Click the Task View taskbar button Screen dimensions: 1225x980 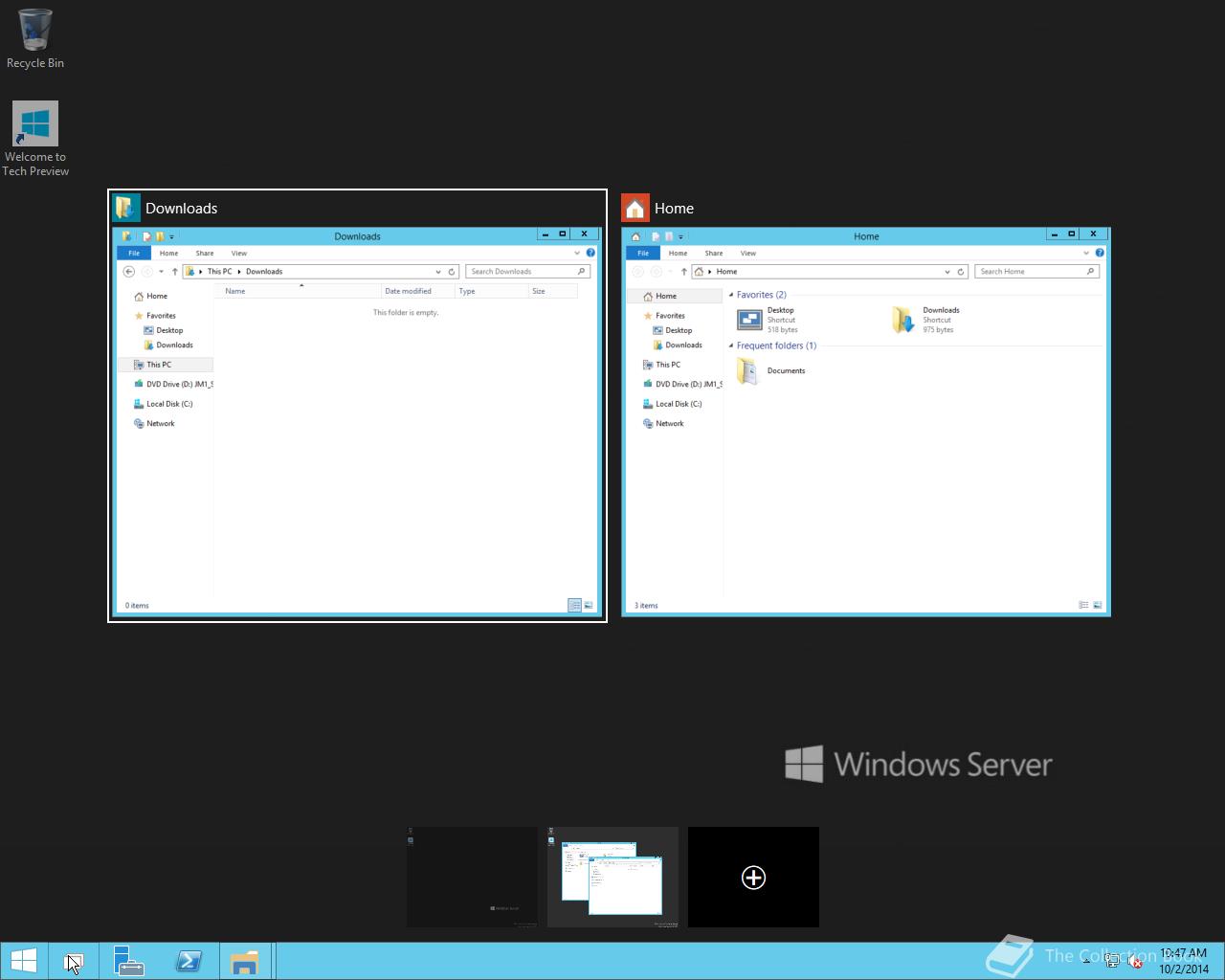[x=74, y=962]
